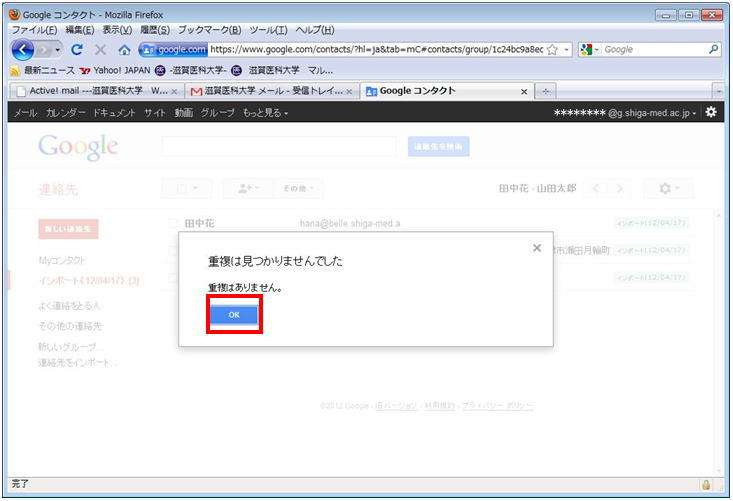Open select-all checkbox dropdown
This screenshot has height=501, width=733.
pyautogui.click(x=187, y=188)
